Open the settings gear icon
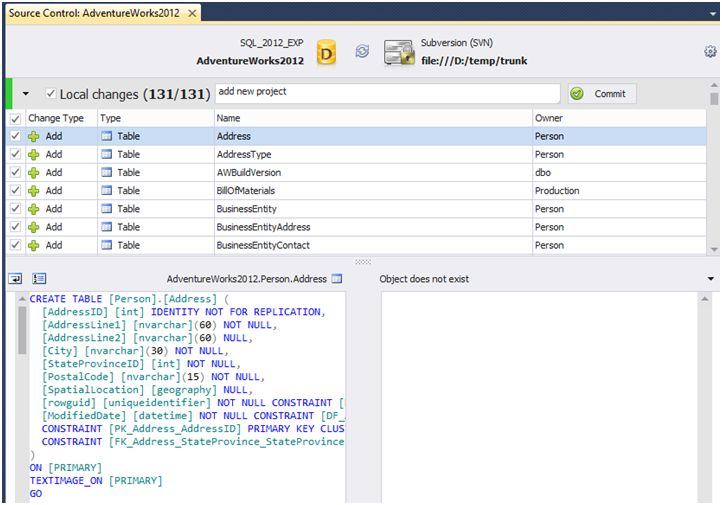722x505 pixels. point(710,52)
